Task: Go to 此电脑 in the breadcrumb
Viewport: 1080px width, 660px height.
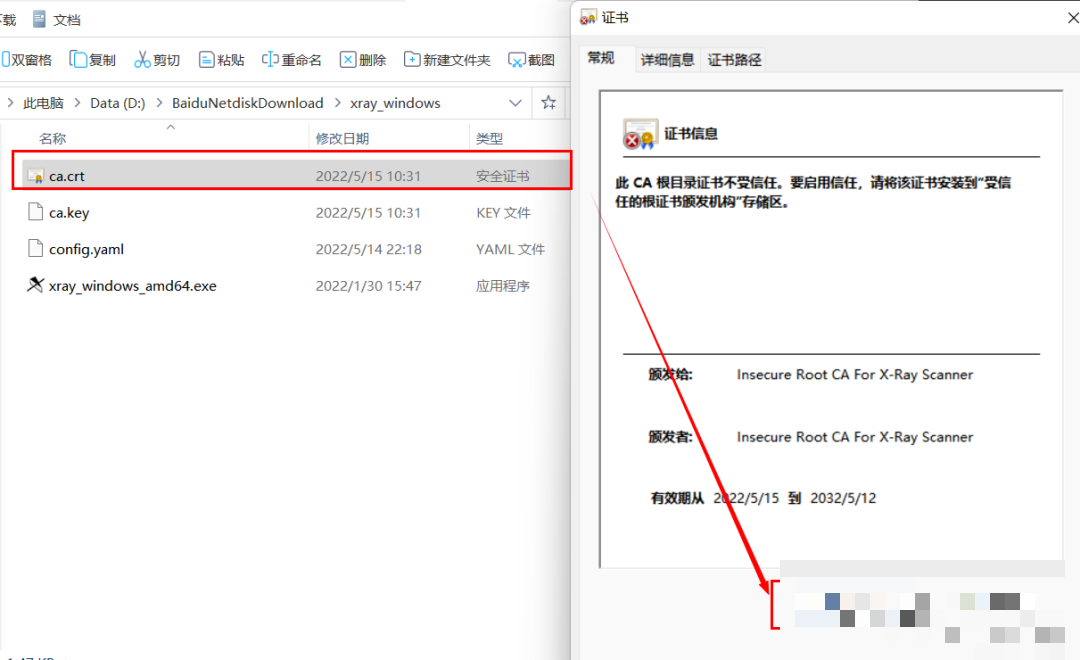Action: coord(43,103)
